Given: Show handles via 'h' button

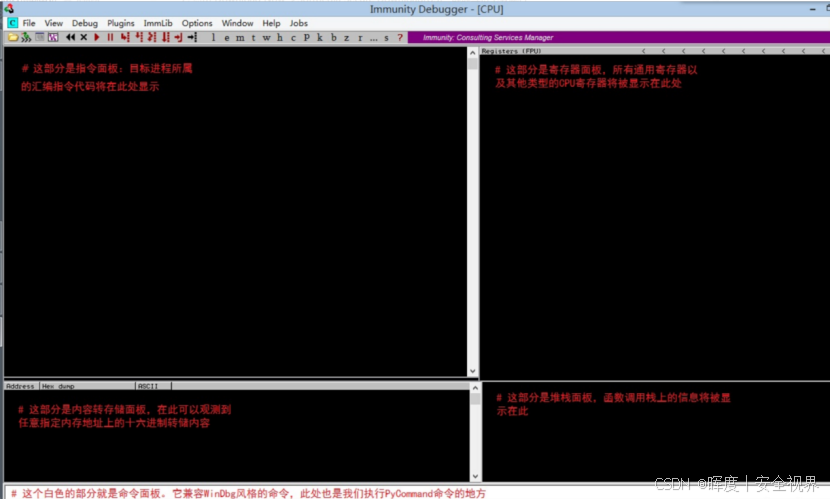Looking at the screenshot, I should [280, 37].
